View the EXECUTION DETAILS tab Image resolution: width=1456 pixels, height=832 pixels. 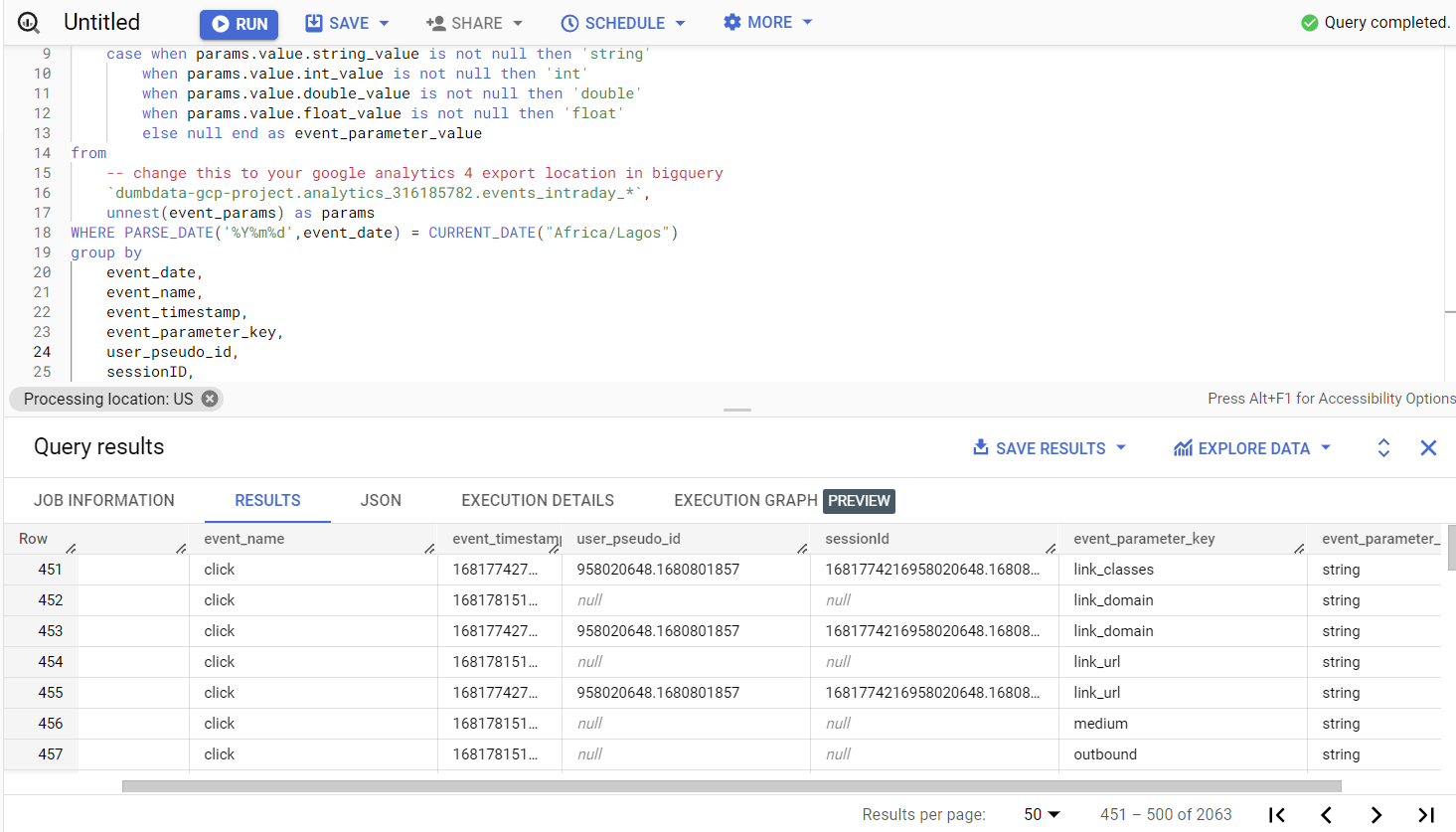[537, 500]
